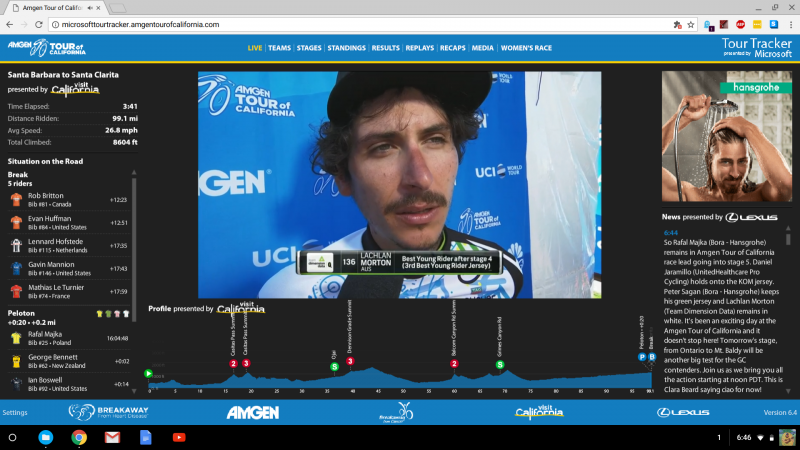Click the green start marker on profile
Screen dimensions: 800x450
pos(149,374)
